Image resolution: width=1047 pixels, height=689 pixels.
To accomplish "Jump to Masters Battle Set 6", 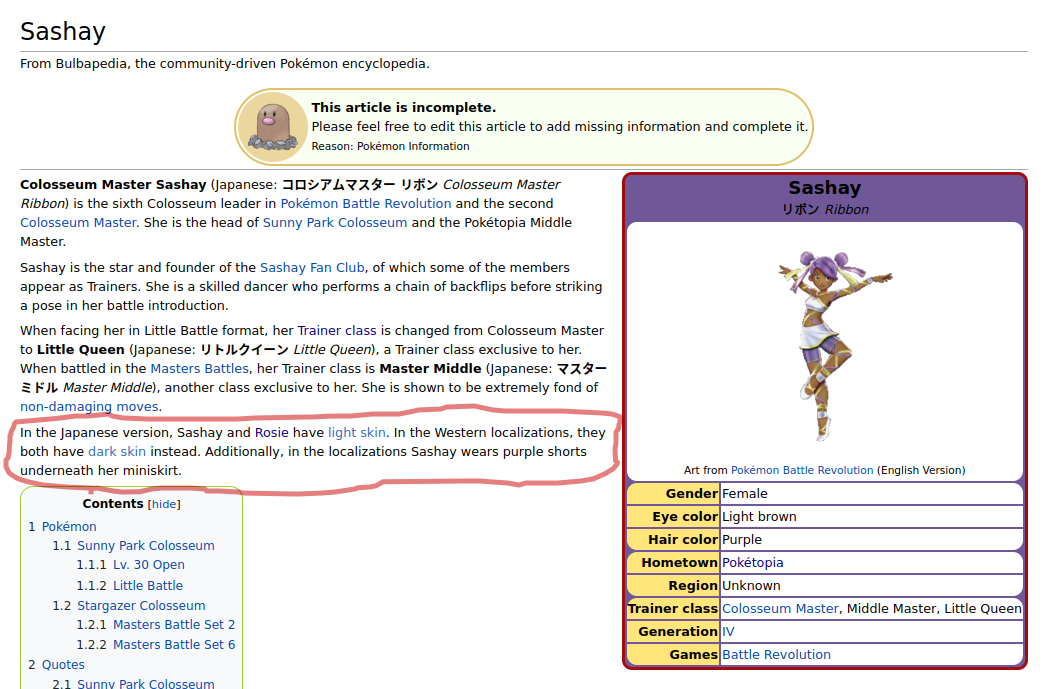I will coord(156,645).
